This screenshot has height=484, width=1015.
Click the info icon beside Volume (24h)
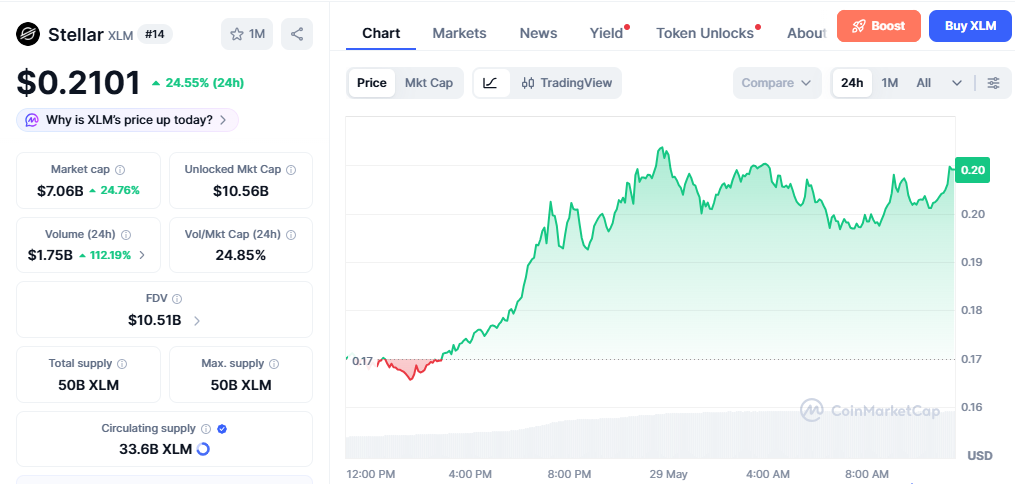tap(126, 234)
